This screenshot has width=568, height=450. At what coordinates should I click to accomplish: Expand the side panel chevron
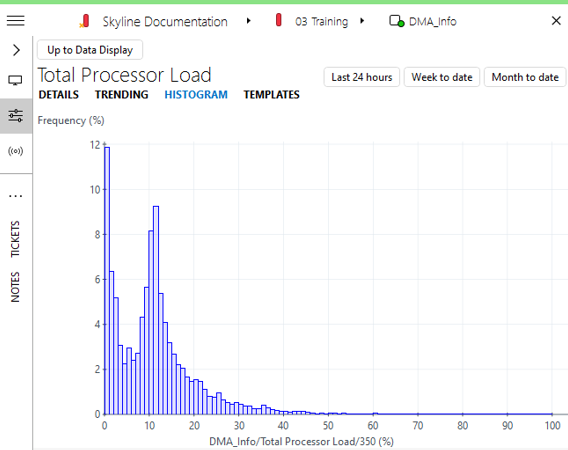pos(16,50)
